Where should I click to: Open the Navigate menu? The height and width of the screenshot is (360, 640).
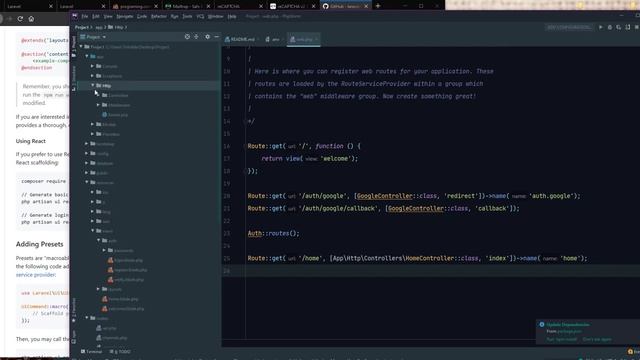(x=124, y=16)
